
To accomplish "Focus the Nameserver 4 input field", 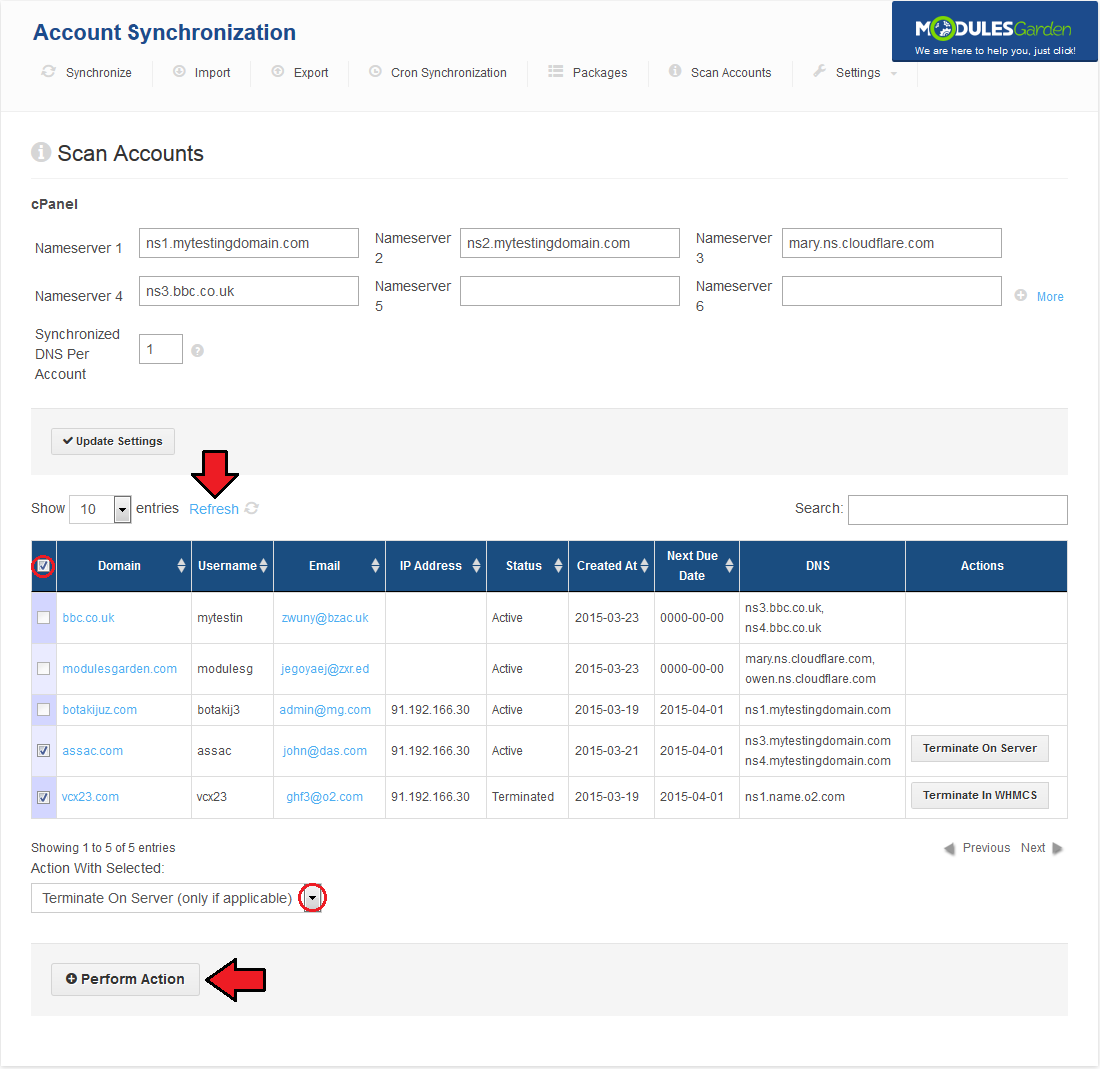I will click(249, 291).
